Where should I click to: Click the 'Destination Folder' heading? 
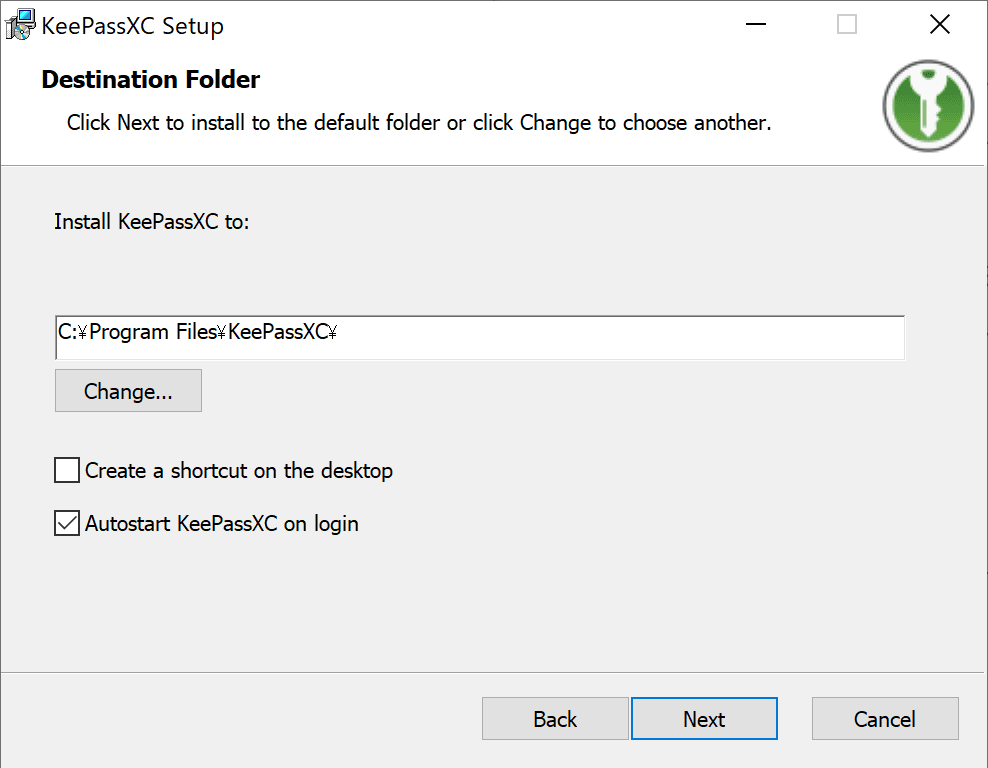(x=151, y=79)
